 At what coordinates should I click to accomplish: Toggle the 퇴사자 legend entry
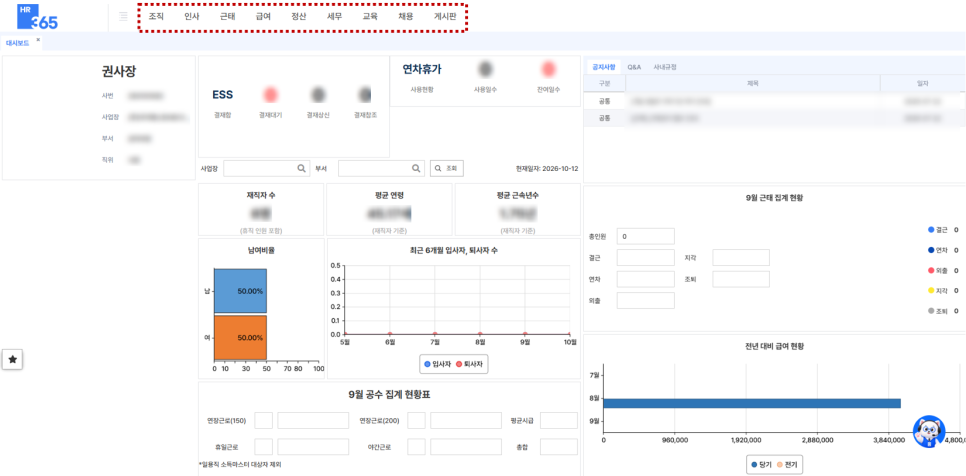click(469, 365)
